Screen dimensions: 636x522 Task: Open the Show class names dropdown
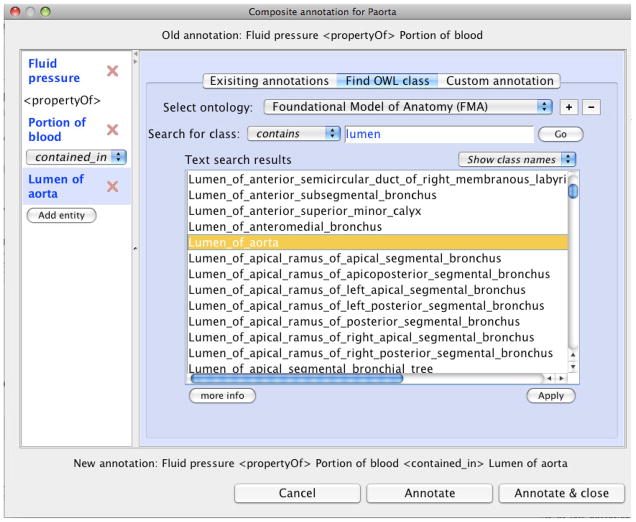[519, 160]
